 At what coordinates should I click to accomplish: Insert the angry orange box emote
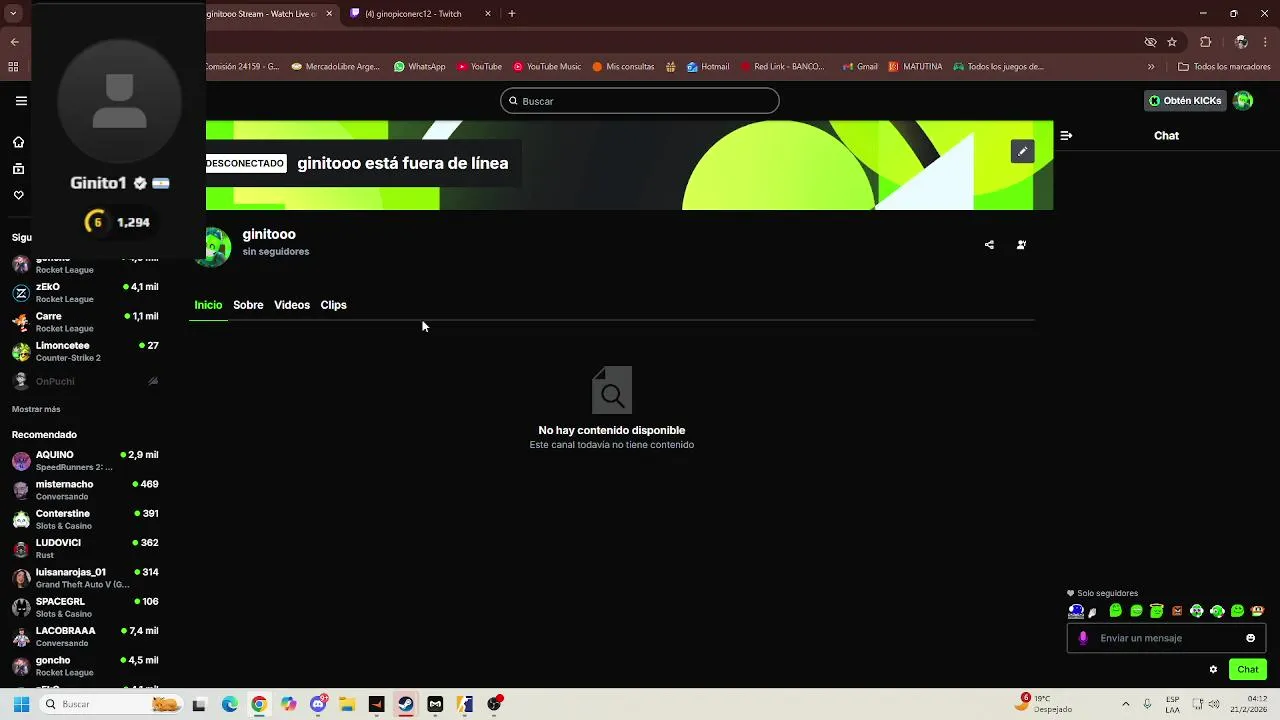tap(1177, 611)
